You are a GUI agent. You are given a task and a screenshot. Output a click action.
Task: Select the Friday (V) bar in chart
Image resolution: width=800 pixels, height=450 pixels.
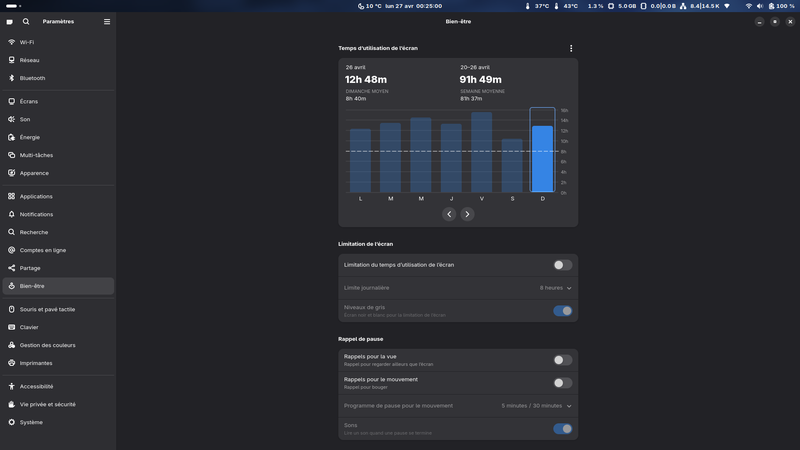click(x=482, y=152)
